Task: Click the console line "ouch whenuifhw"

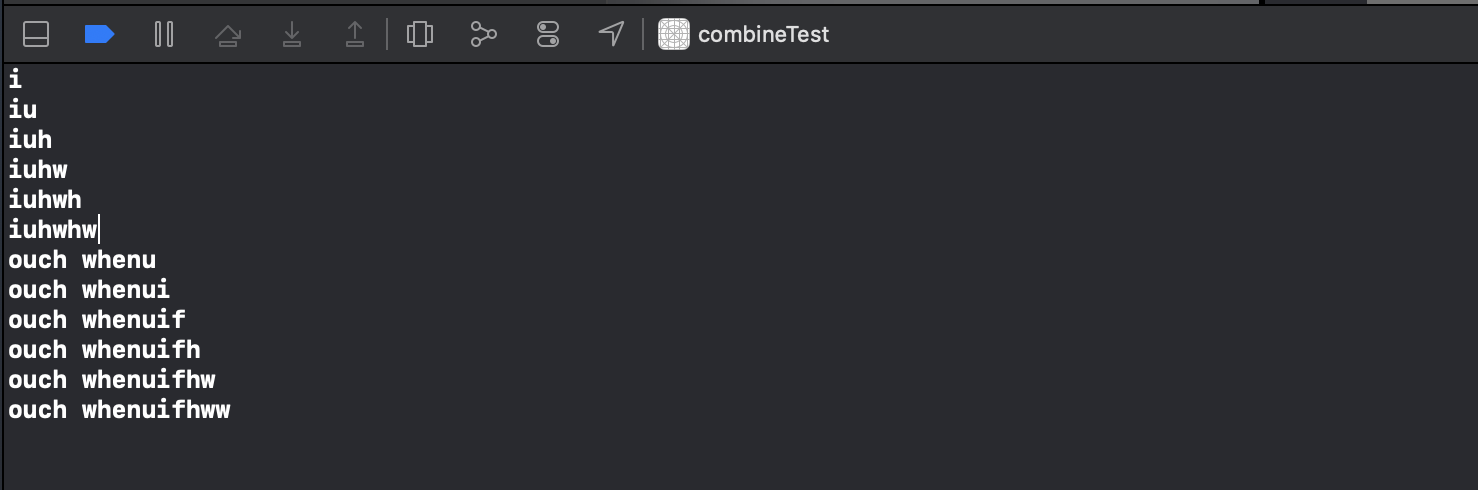Action: (112, 380)
